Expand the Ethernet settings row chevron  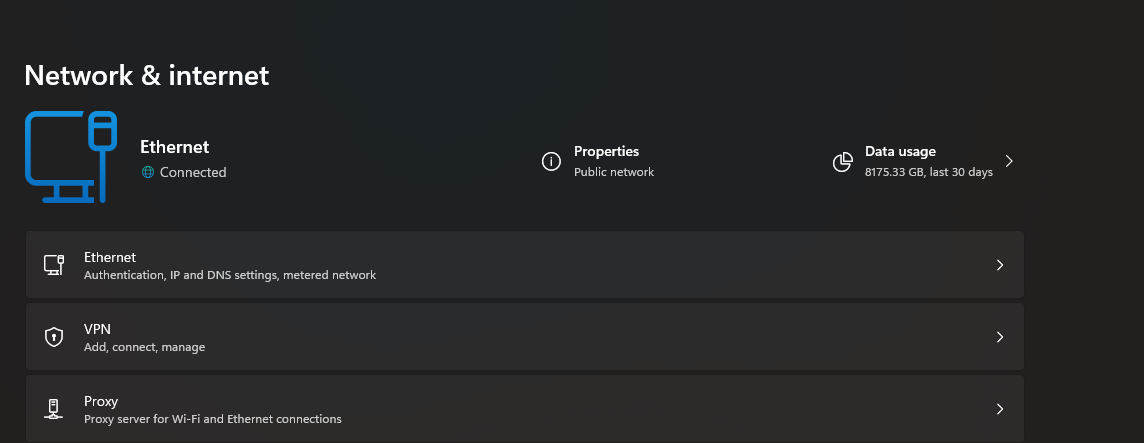coord(1000,265)
